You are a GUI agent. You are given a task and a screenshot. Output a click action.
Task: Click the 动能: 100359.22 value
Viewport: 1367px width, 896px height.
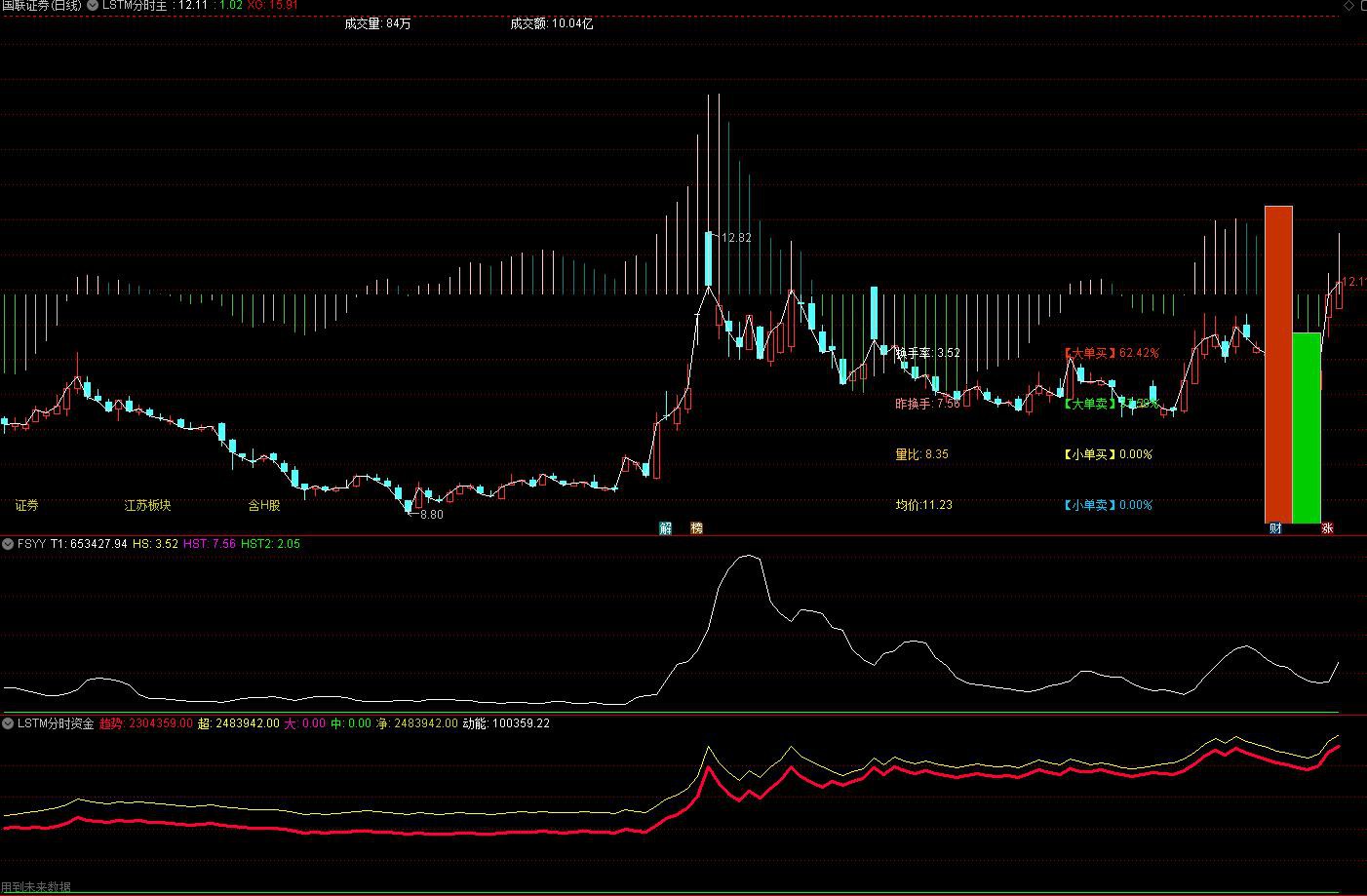click(x=506, y=723)
